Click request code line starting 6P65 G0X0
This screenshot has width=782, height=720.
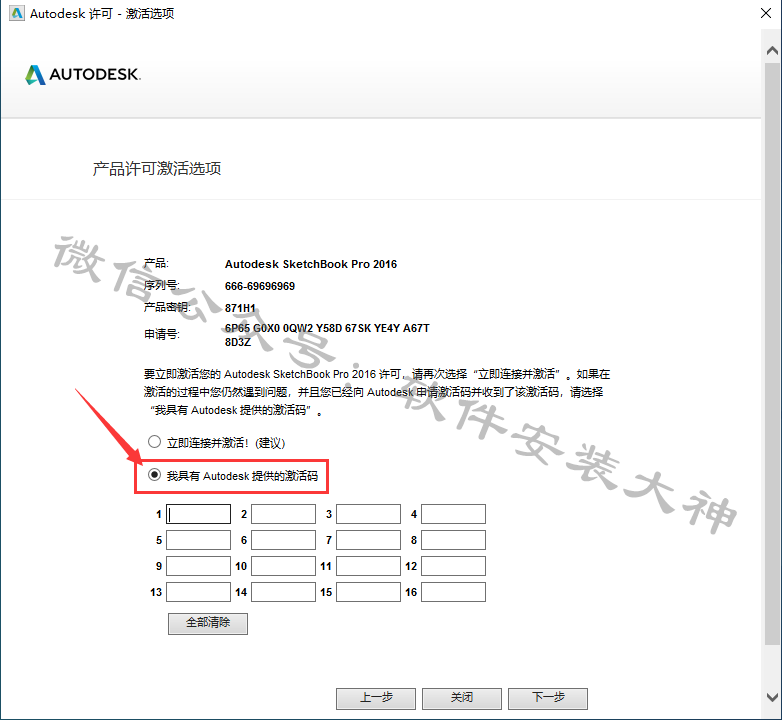tap(327, 328)
